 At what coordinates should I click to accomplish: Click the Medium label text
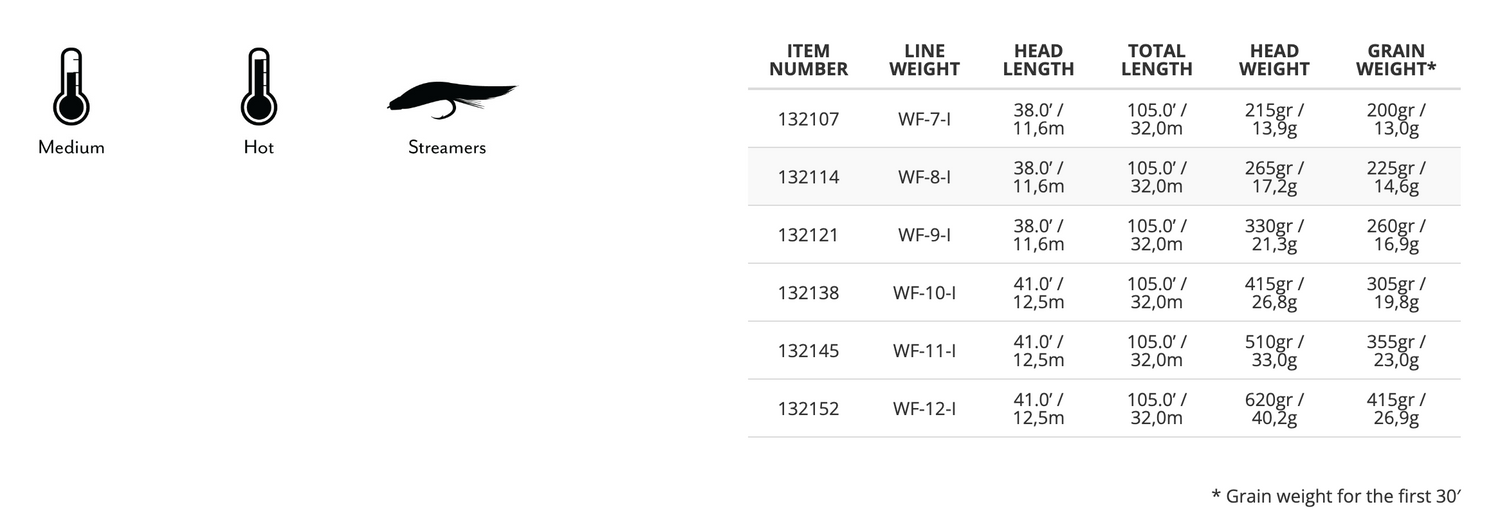(x=71, y=147)
